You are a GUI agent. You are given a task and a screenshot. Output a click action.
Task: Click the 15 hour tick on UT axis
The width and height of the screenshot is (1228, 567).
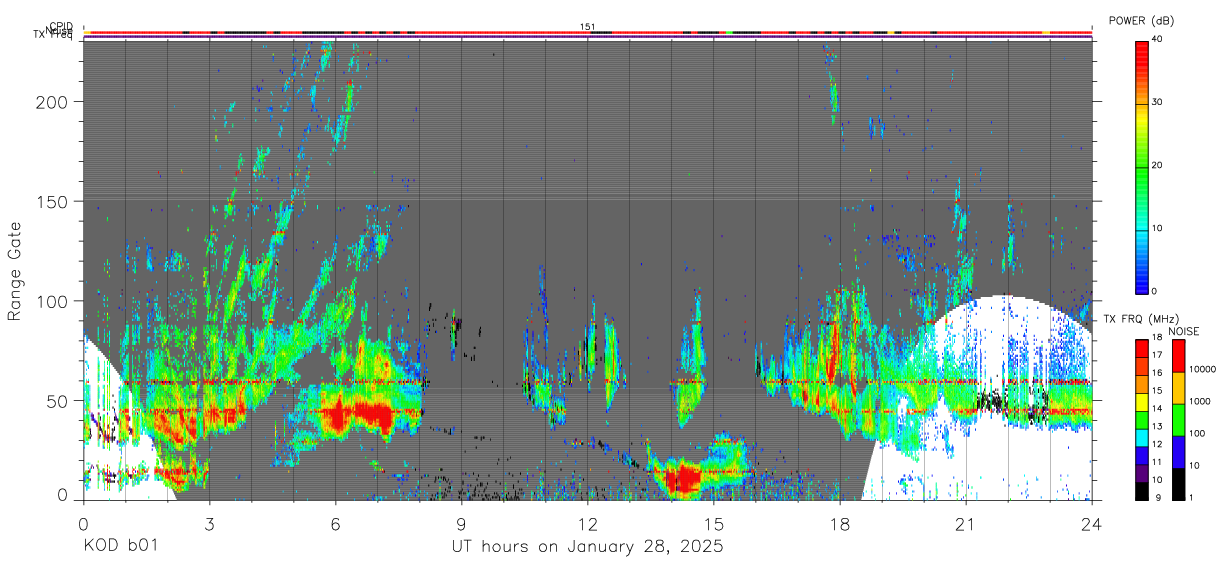point(713,523)
